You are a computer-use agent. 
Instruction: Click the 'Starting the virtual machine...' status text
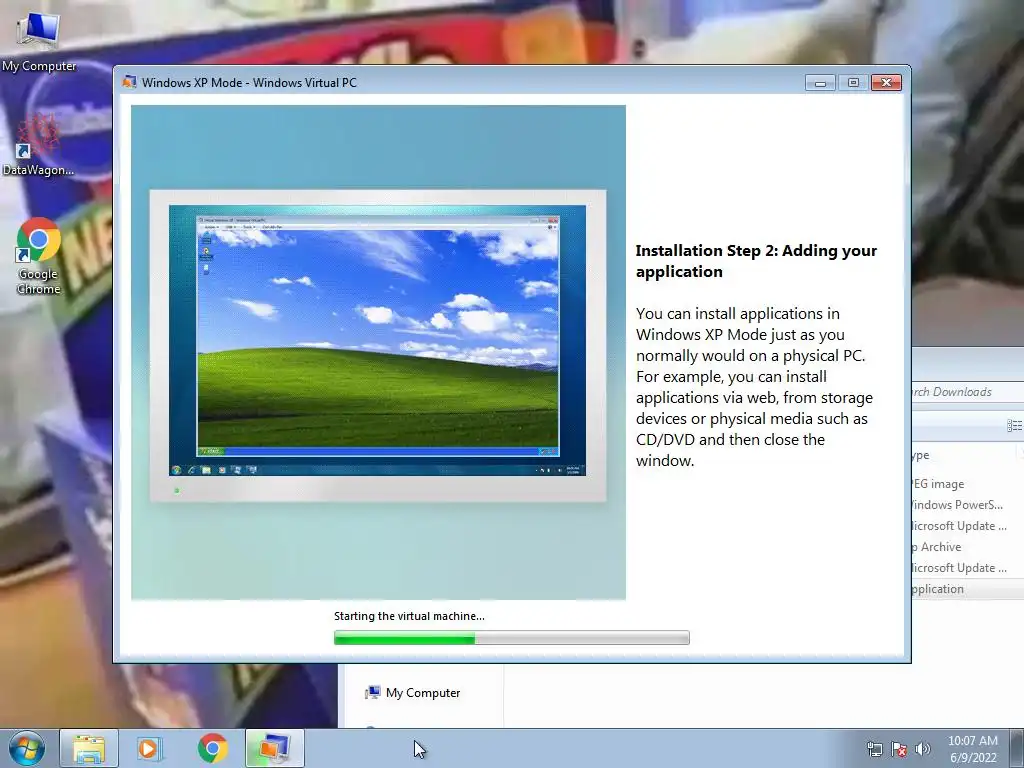coord(409,616)
